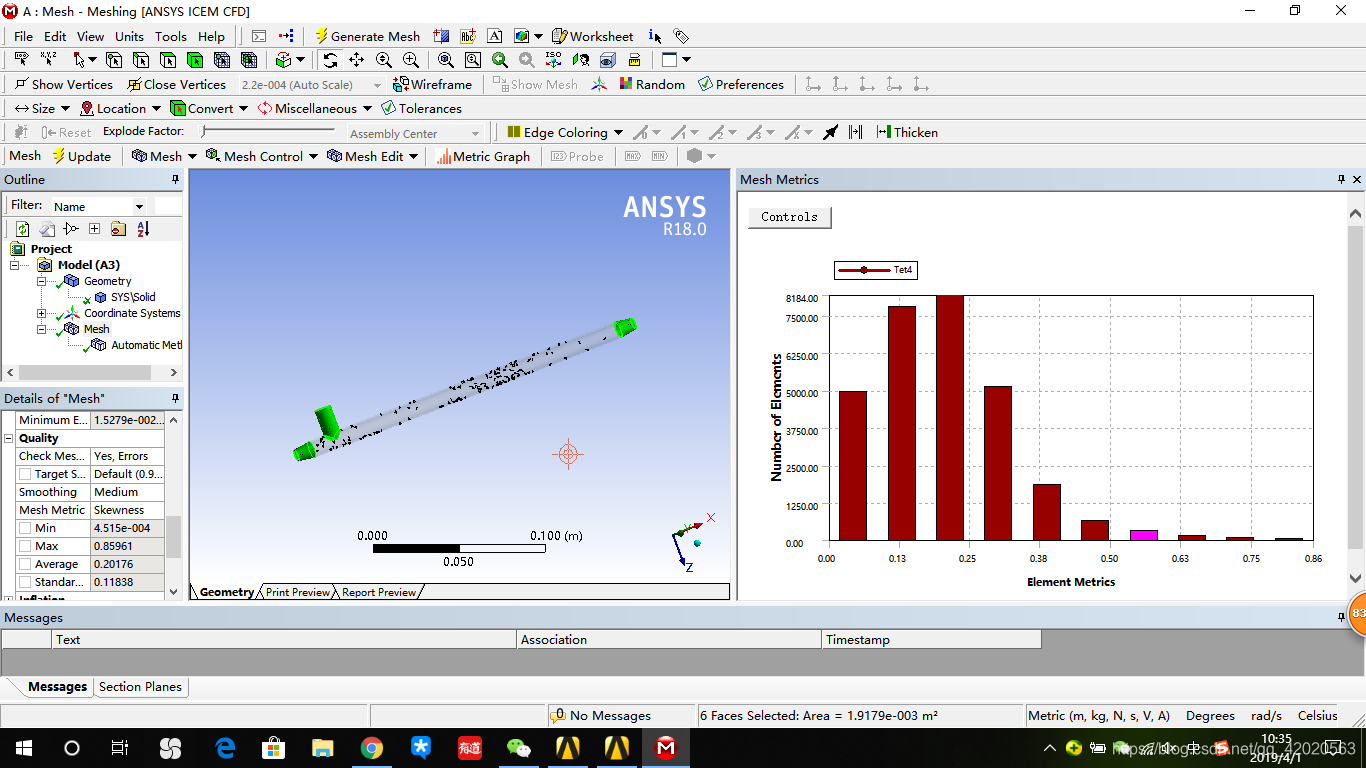Switch to the Report Preview tab
The width and height of the screenshot is (1366, 768).
point(379,592)
